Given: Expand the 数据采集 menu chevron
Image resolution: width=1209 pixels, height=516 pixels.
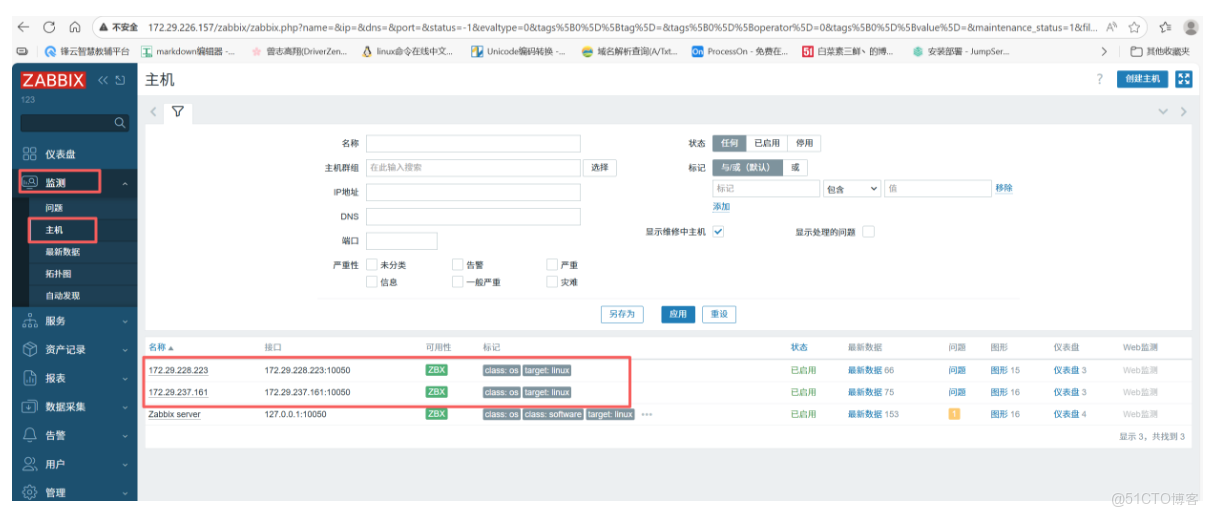Looking at the screenshot, I should pos(125,407).
